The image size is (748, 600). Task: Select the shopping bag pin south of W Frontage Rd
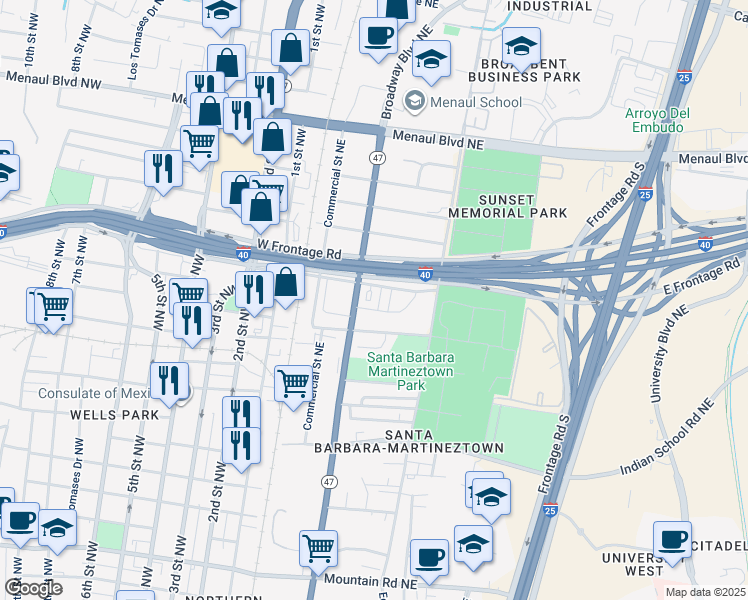(x=285, y=285)
